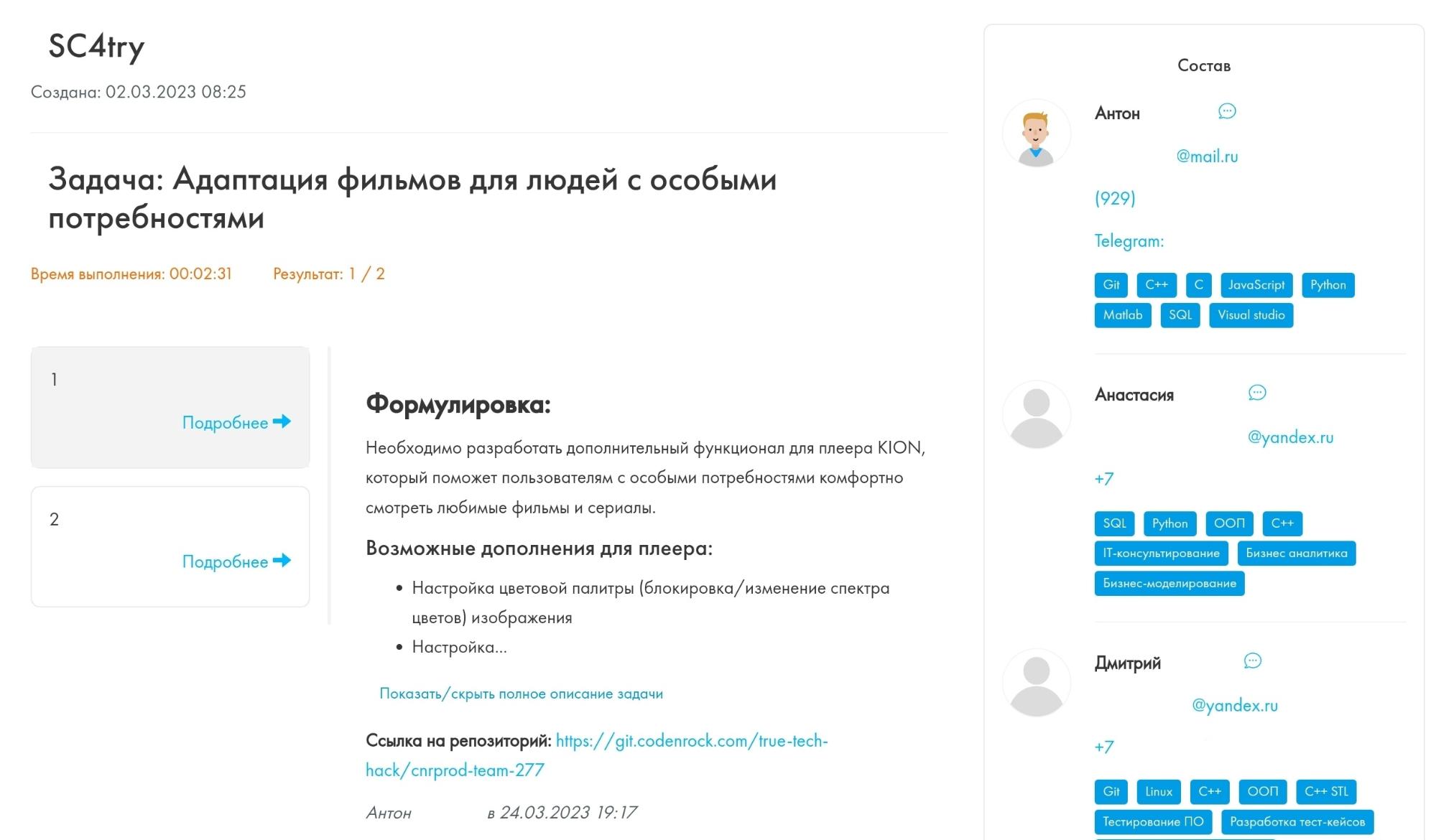
Task: Click arrow icon next to second Подробнее
Action: point(282,561)
